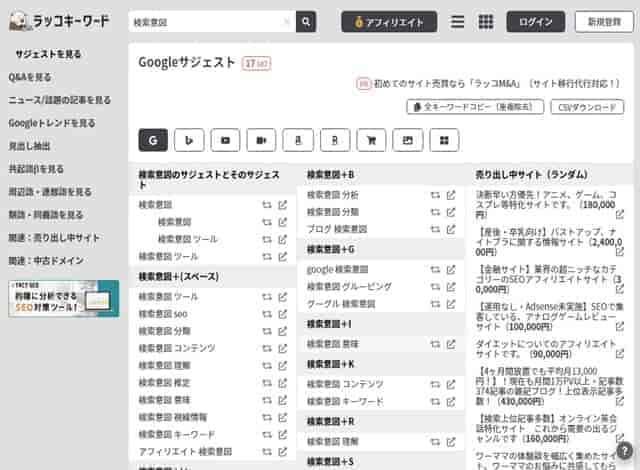Click the ブログ 検索意図 keyword text
This screenshot has width=640, height=470.
[337, 229]
